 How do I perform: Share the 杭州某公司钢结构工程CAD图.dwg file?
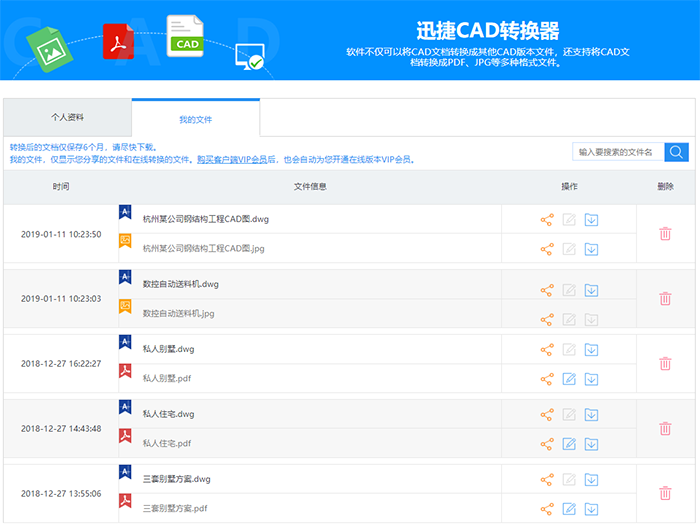click(547, 220)
